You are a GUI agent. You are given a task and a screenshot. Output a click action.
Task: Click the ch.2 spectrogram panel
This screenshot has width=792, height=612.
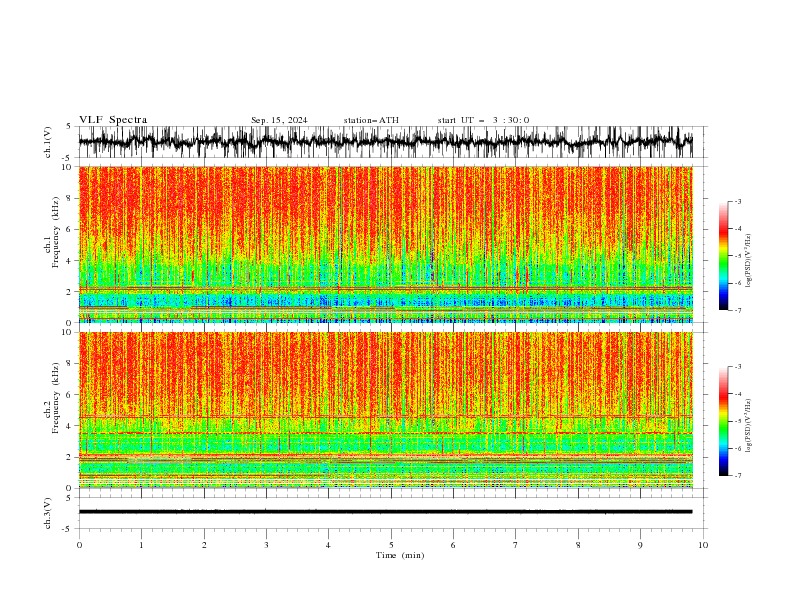[x=385, y=410]
